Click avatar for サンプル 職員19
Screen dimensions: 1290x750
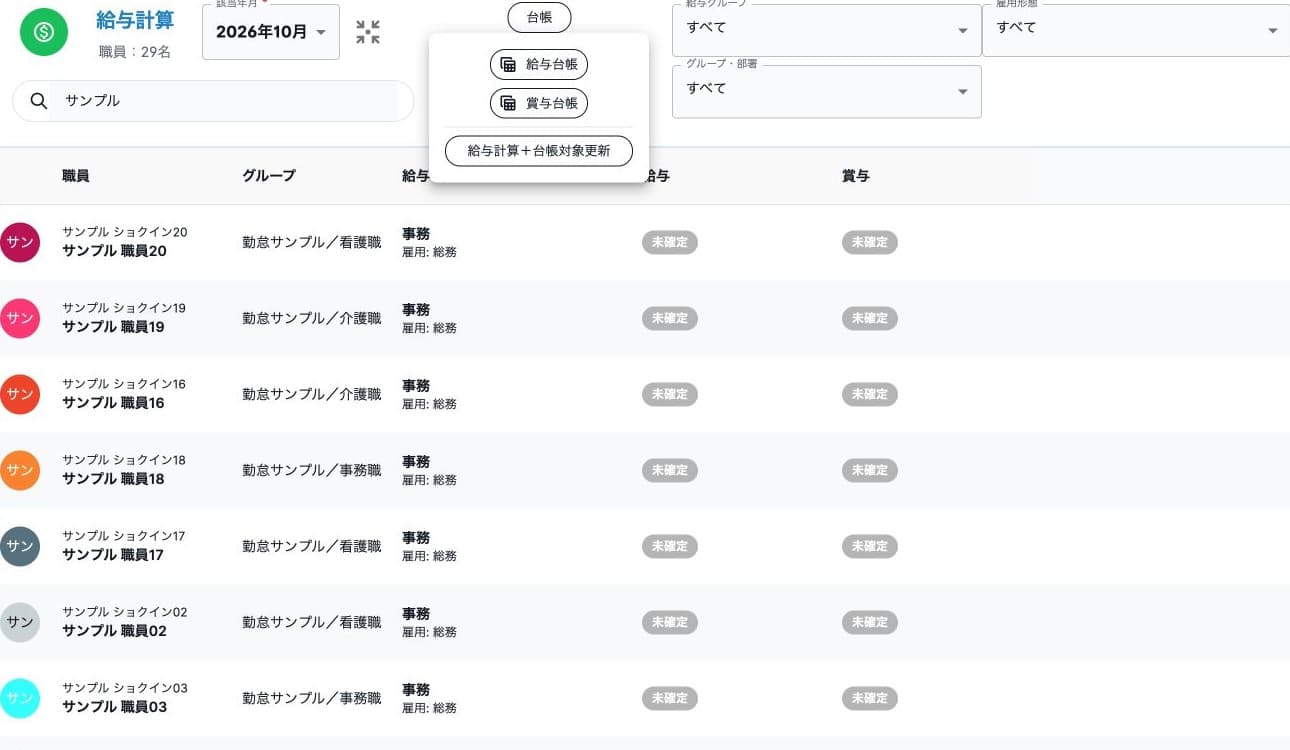pyautogui.click(x=20, y=318)
